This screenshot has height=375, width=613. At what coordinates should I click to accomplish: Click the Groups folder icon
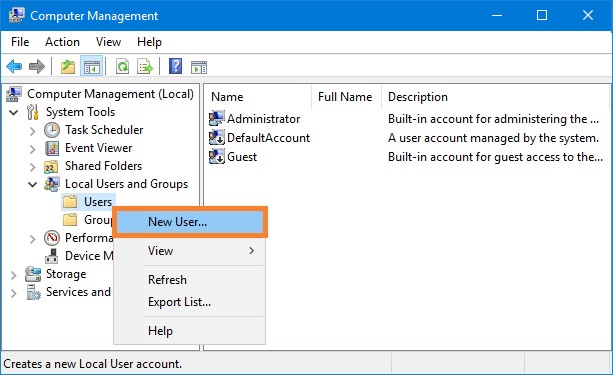[70, 220]
